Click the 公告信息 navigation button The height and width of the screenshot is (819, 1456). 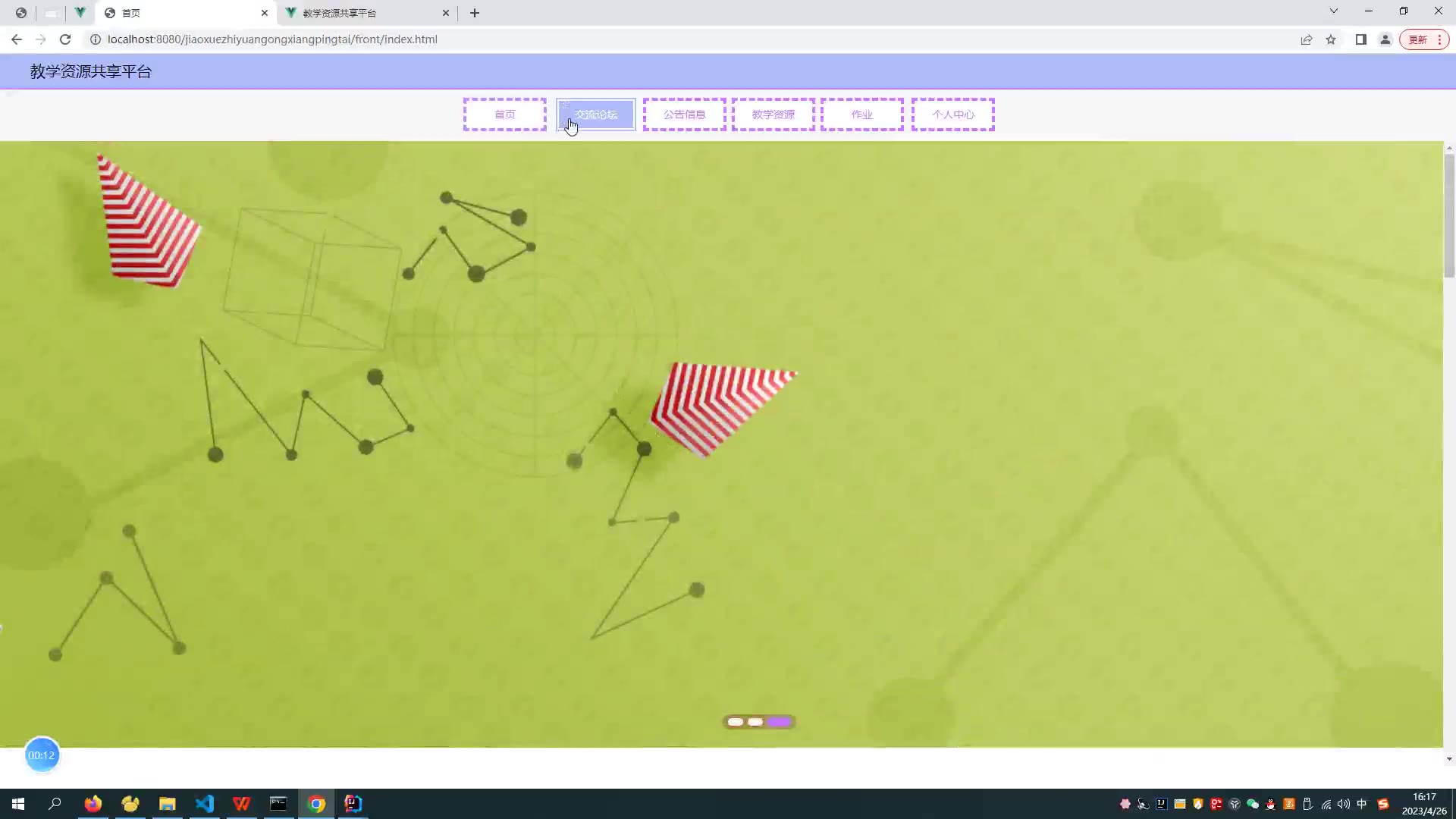point(685,115)
